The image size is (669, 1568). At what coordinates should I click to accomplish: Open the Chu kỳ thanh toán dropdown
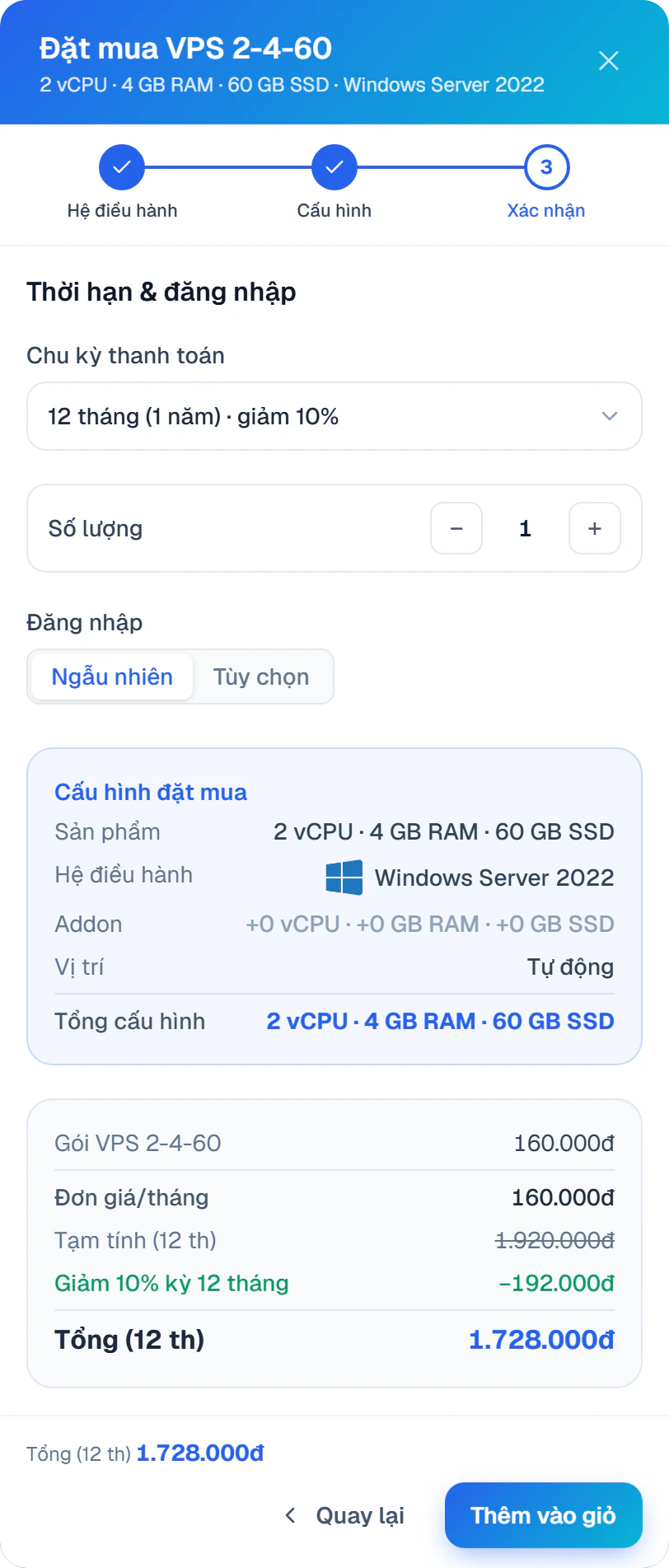pyautogui.click(x=334, y=416)
